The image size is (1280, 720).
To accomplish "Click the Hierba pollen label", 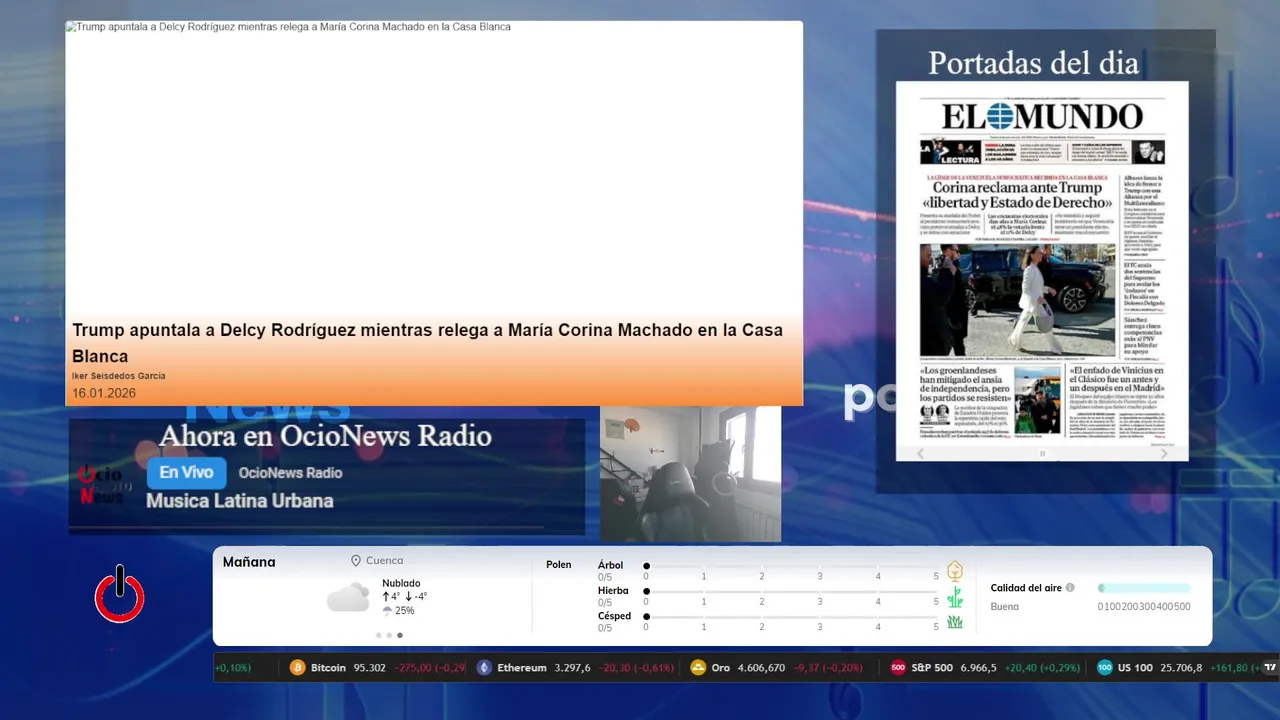I will point(613,591).
